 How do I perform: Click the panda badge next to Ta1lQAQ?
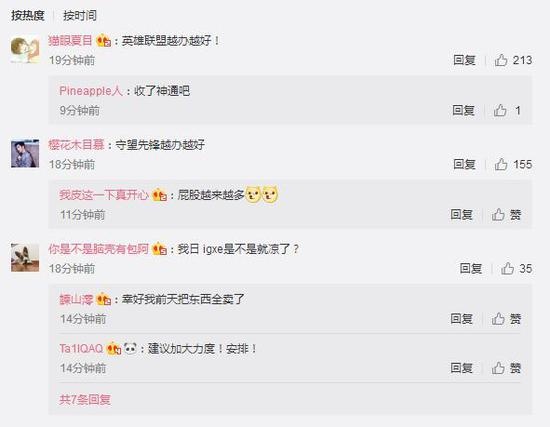[130, 348]
